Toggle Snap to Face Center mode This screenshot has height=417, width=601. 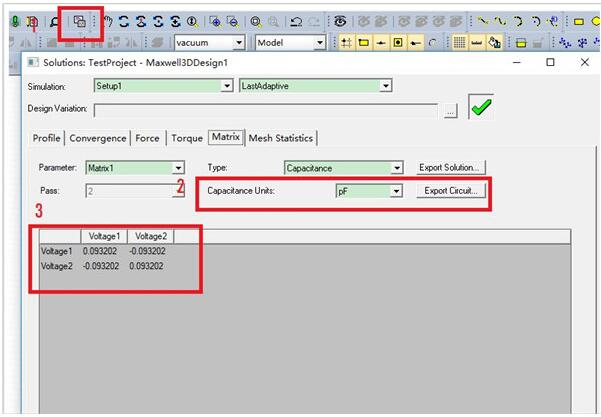click(398, 43)
